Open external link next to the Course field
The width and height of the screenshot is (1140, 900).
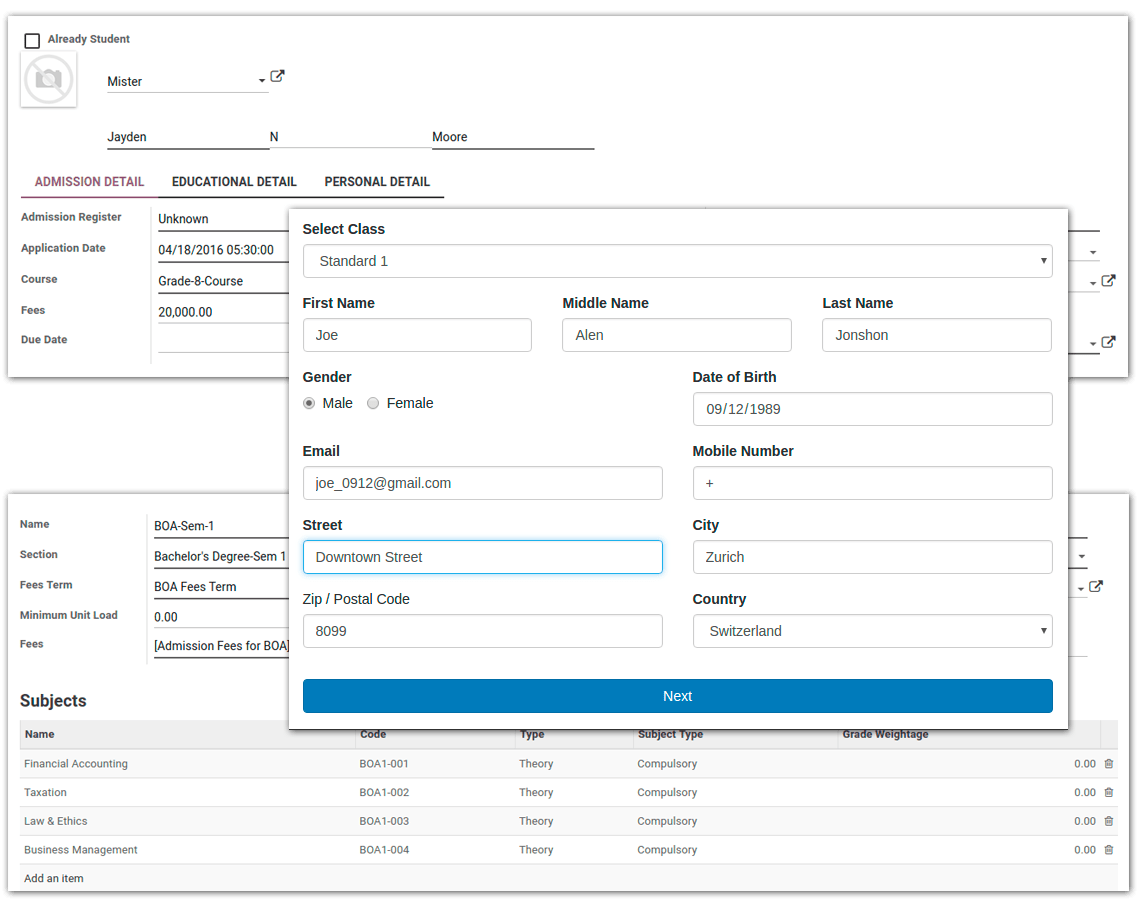[1110, 281]
